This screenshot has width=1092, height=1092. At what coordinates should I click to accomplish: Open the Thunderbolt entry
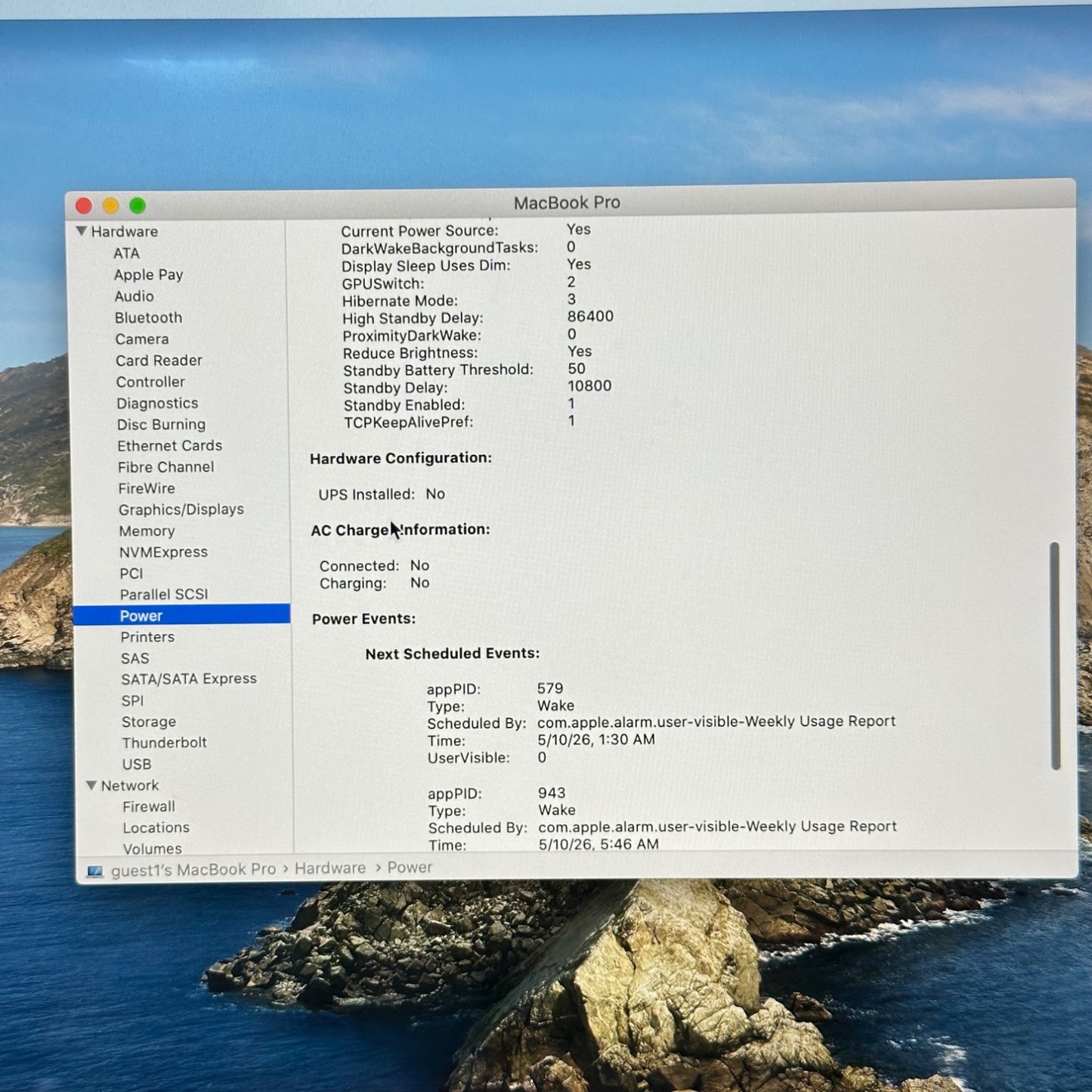164,743
